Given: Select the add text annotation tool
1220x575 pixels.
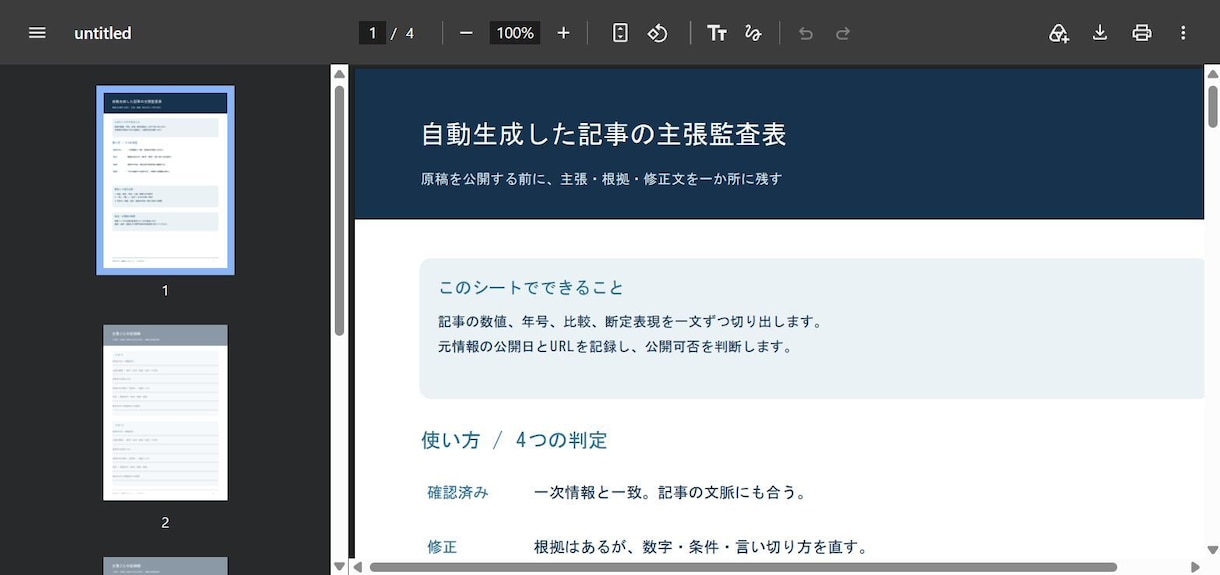Looking at the screenshot, I should tap(716, 33).
